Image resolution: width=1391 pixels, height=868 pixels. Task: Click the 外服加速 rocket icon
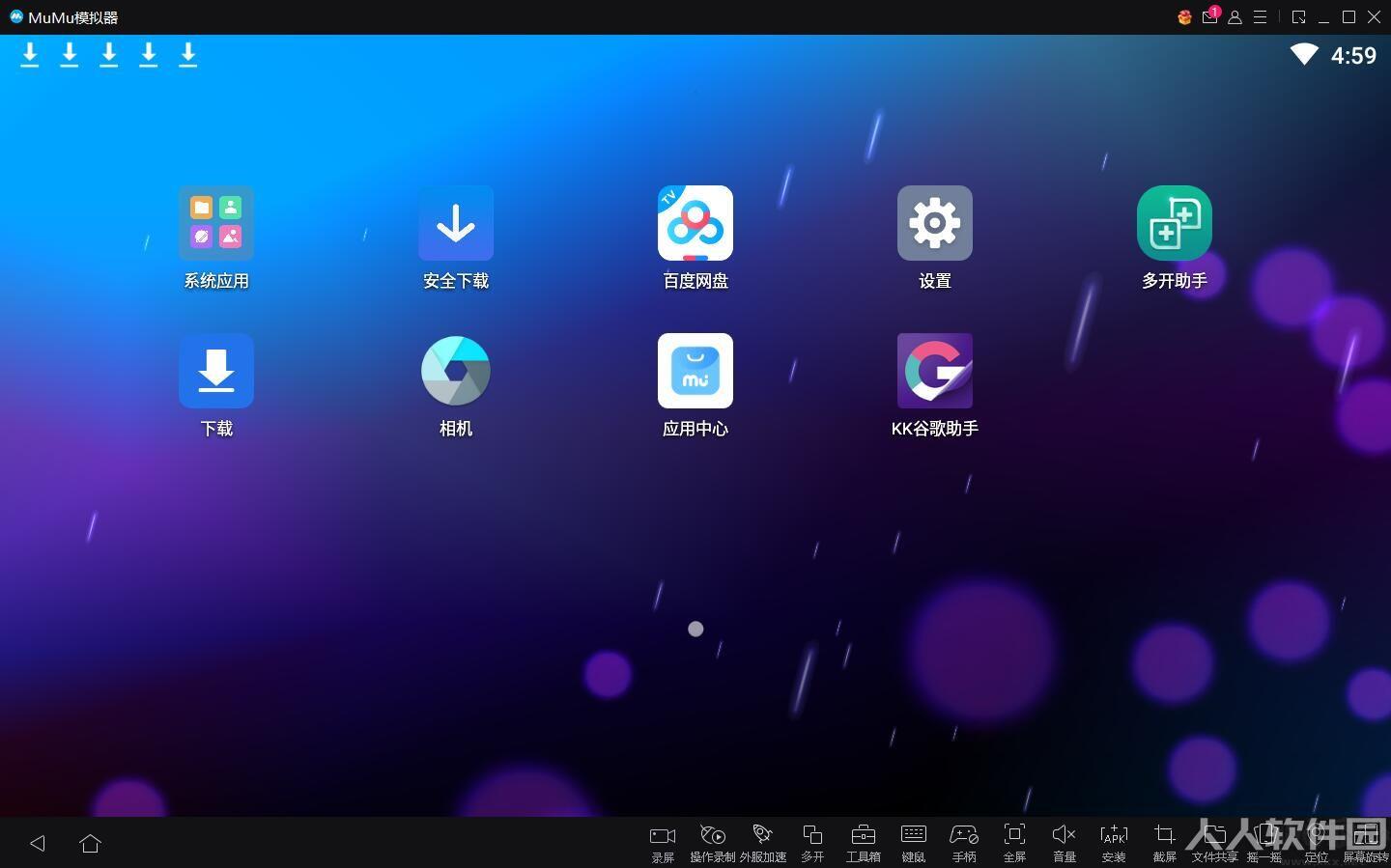click(763, 843)
